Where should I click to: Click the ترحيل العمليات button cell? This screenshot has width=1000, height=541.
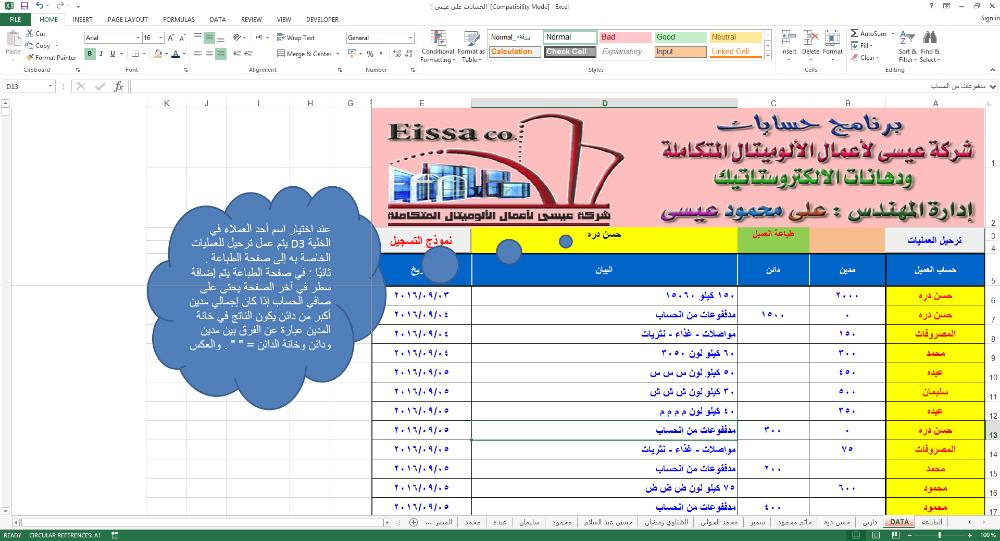tap(934, 241)
